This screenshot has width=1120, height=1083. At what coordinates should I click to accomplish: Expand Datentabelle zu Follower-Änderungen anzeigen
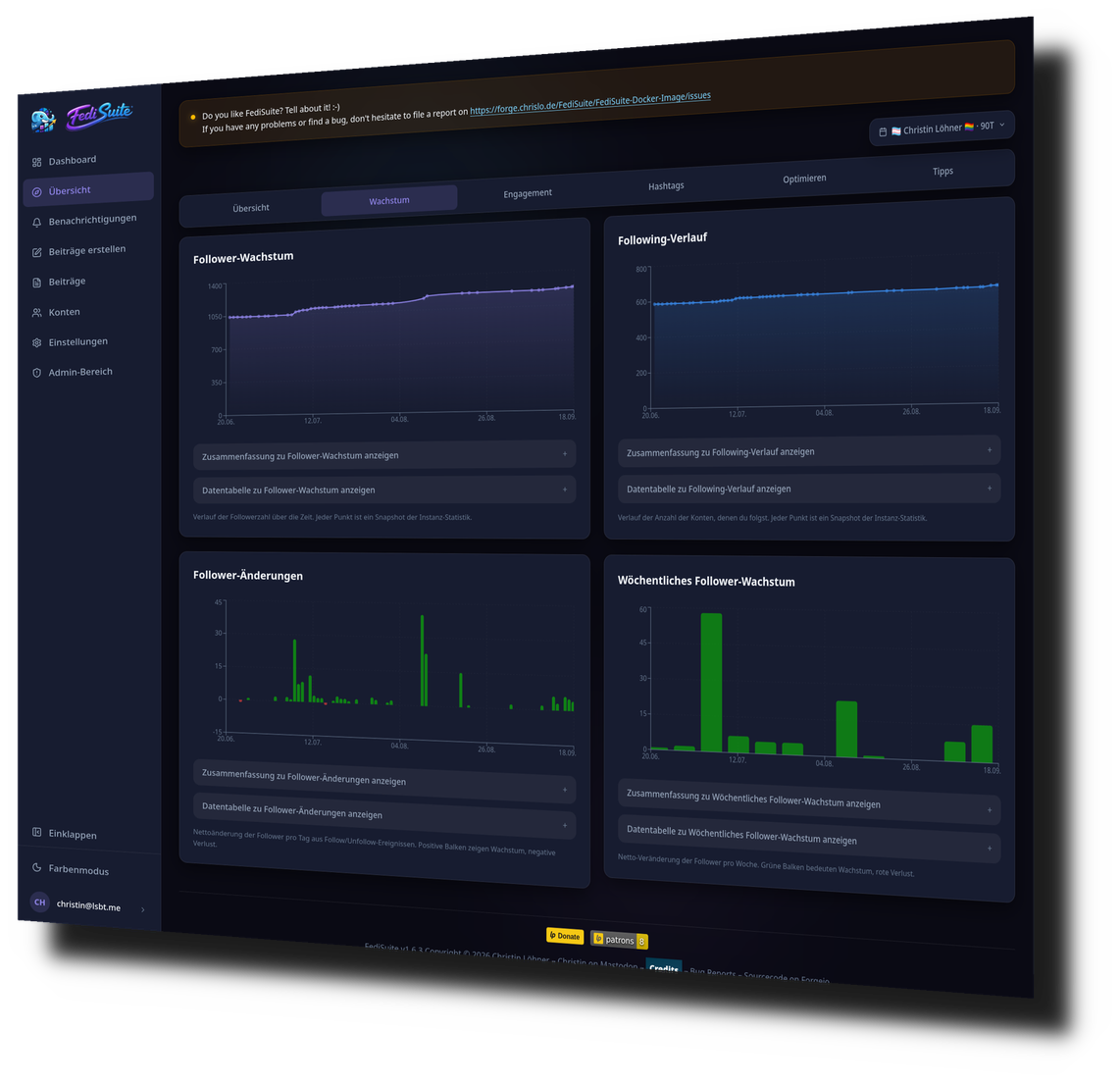point(384,815)
